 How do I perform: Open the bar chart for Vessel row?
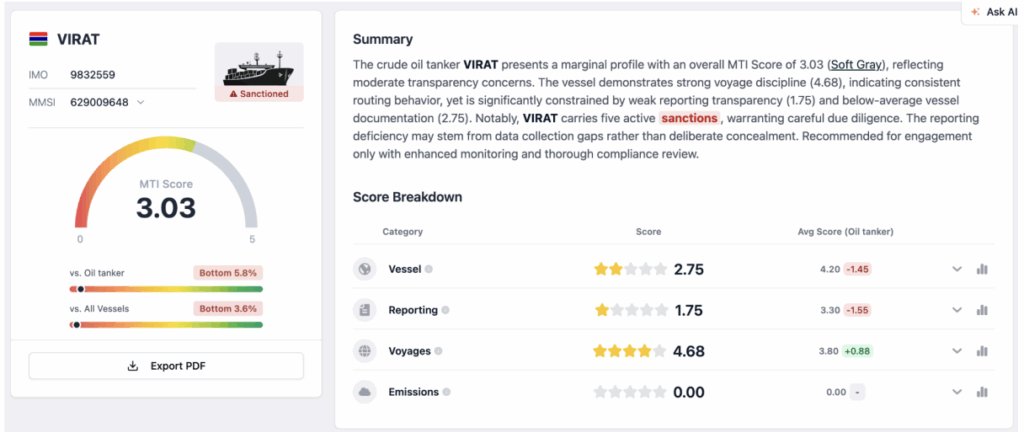point(982,269)
